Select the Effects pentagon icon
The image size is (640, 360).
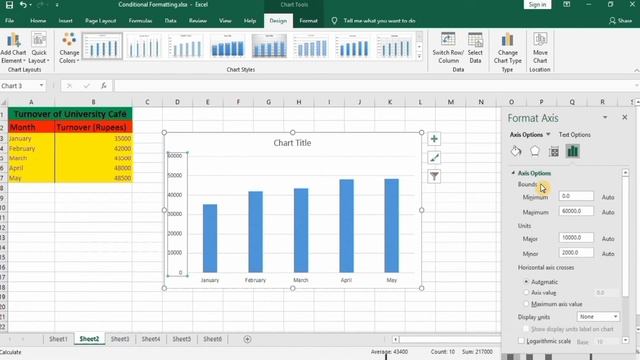tap(535, 151)
